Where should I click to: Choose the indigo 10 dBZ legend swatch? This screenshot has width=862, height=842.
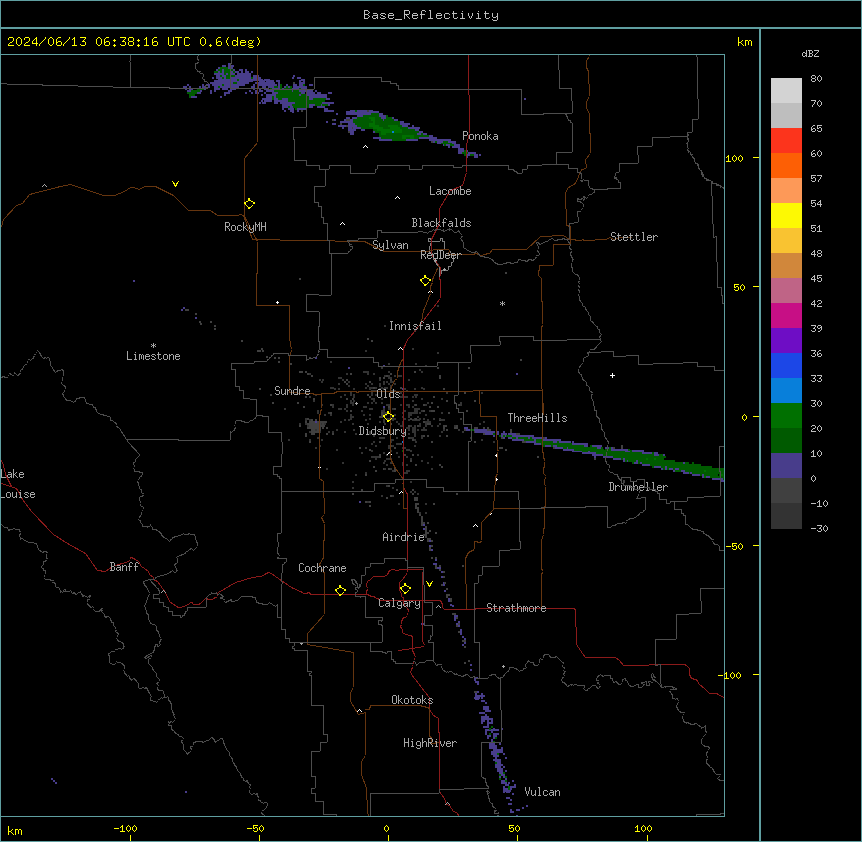click(x=786, y=466)
